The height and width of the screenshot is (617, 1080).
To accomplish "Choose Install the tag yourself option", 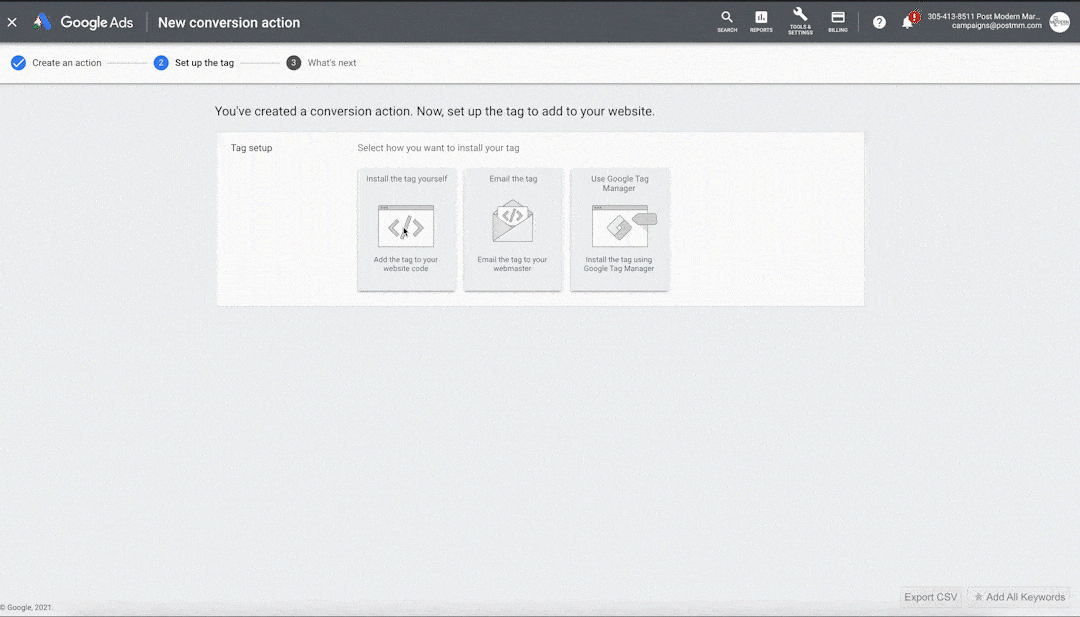I will click(406, 229).
